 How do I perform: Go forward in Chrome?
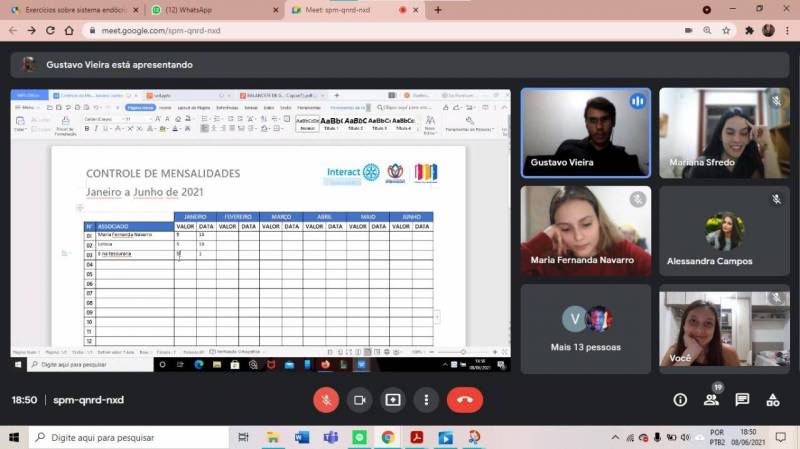(32, 31)
